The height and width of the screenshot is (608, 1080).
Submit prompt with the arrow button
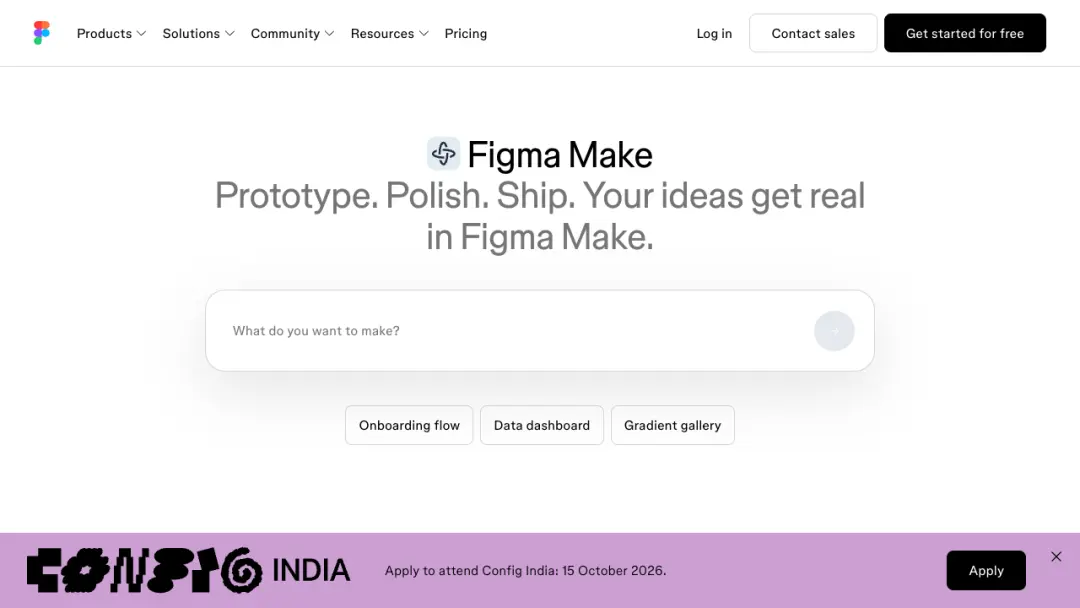click(x=833, y=331)
